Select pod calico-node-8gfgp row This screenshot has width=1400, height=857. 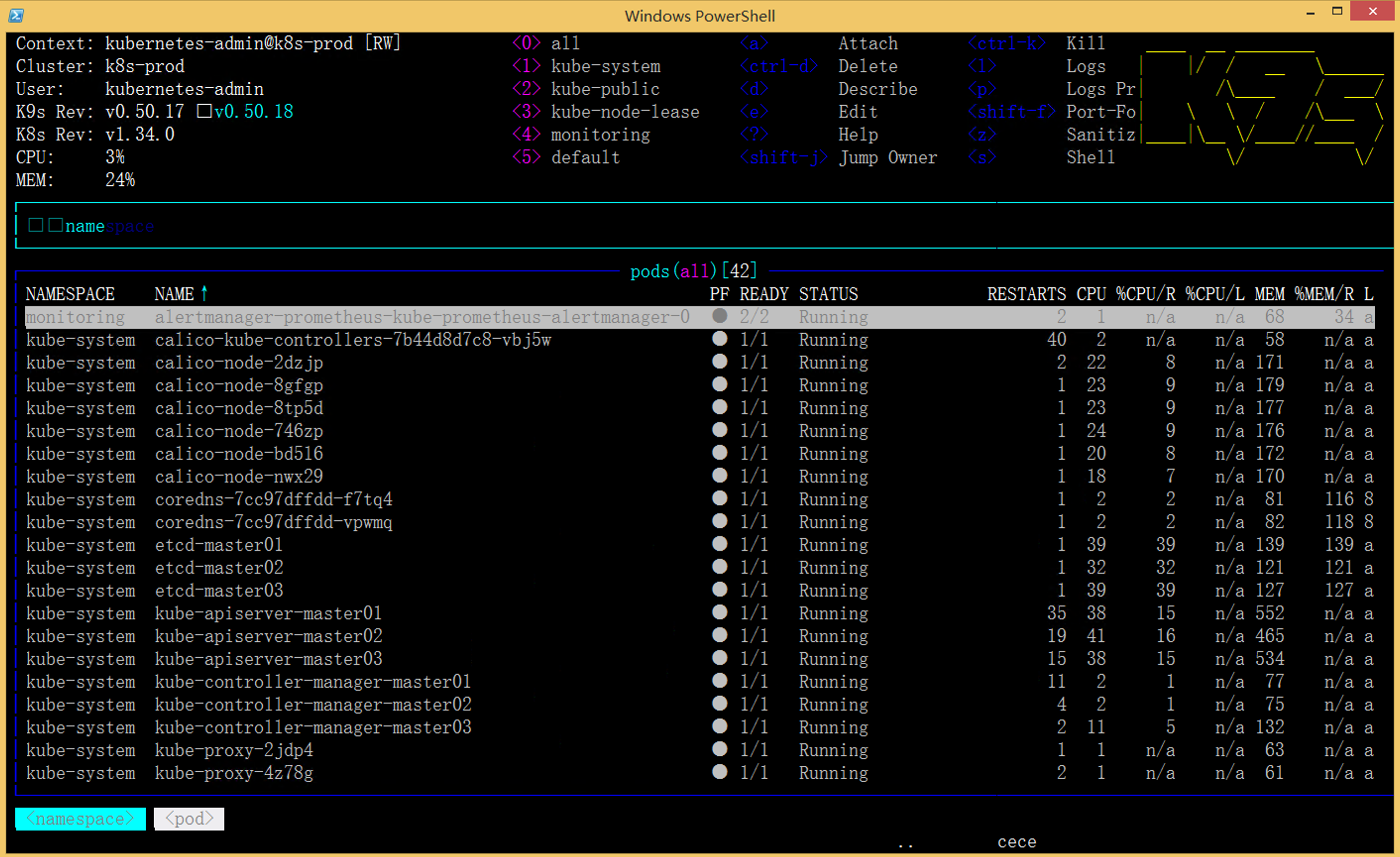click(700, 385)
